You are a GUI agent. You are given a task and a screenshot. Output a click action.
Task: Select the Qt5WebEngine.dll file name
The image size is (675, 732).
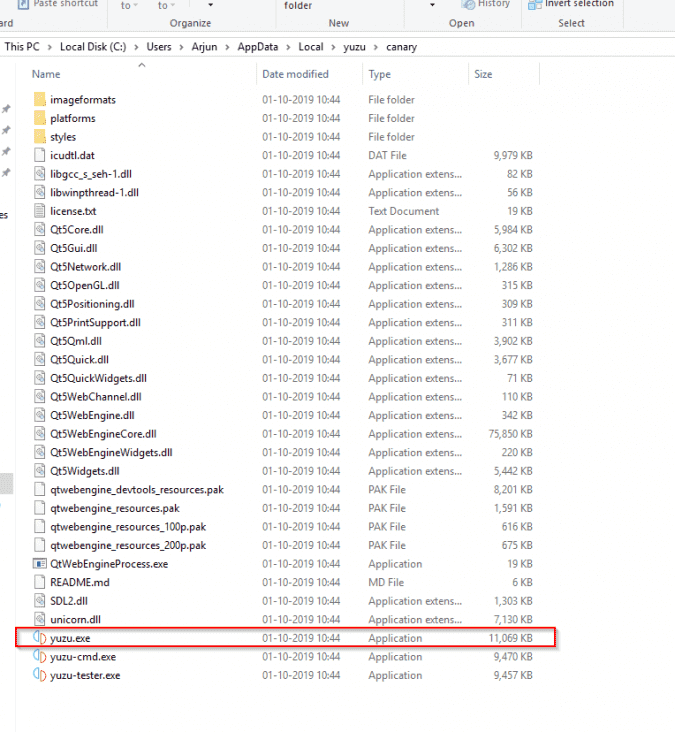[x=92, y=415]
